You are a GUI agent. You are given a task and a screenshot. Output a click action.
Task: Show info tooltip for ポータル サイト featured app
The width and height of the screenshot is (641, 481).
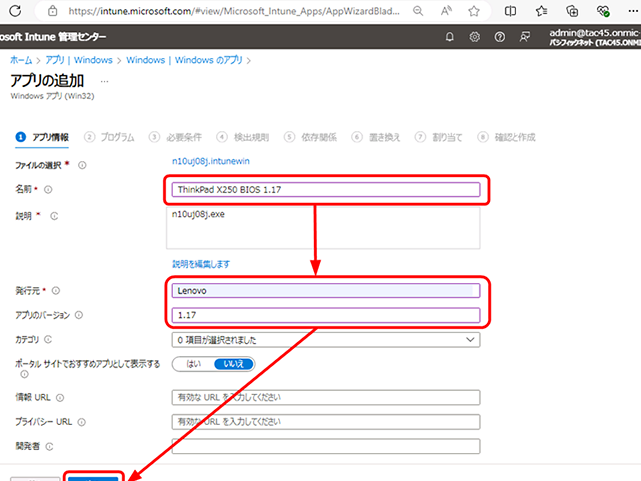[25, 374]
